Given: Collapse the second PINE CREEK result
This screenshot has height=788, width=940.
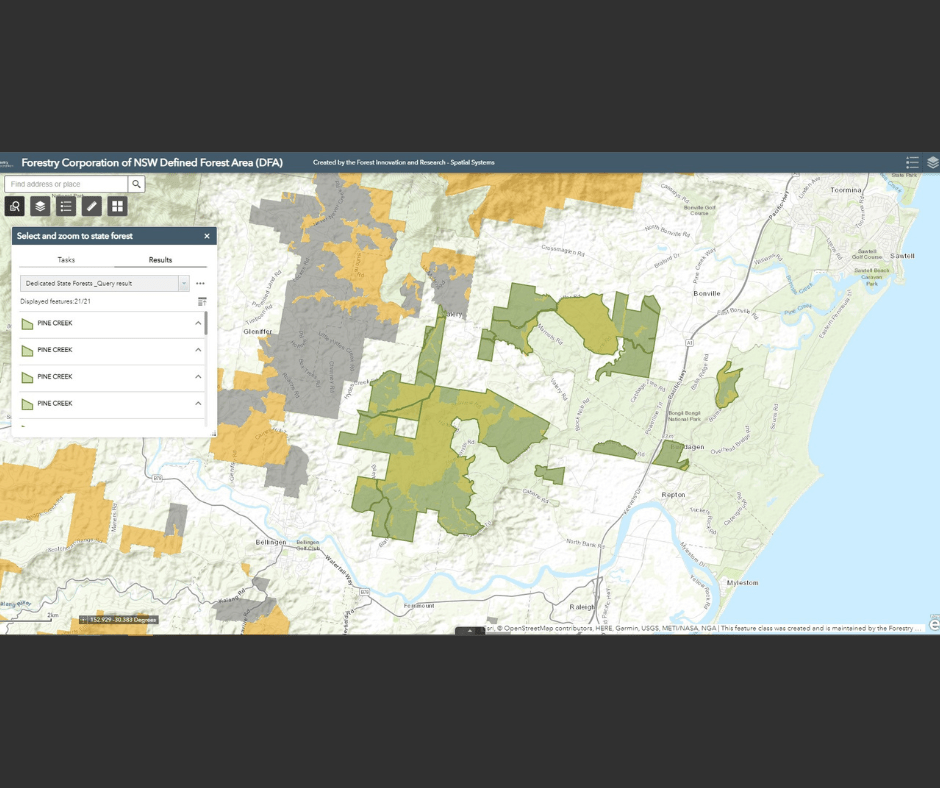Looking at the screenshot, I should click(198, 350).
